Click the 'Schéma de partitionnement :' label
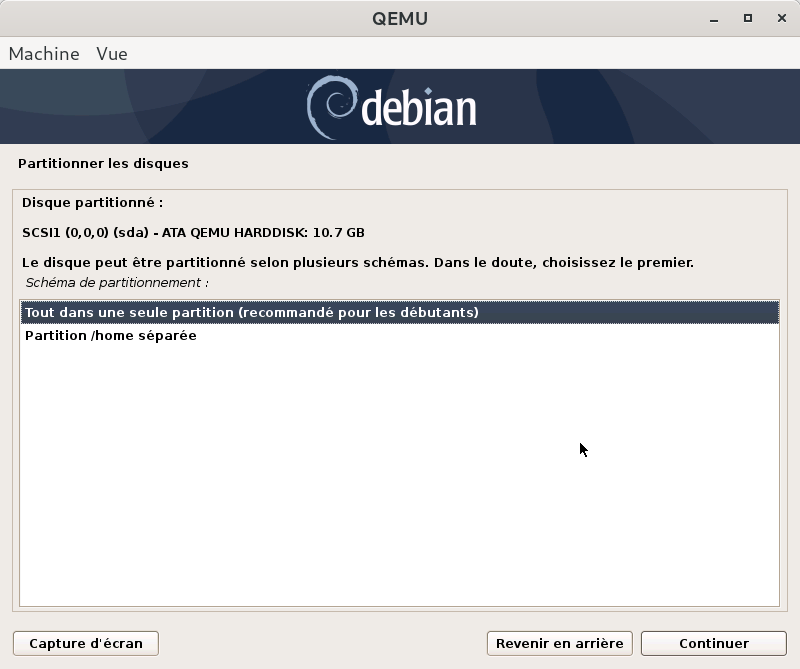Viewport: 800px width, 669px height. (117, 283)
